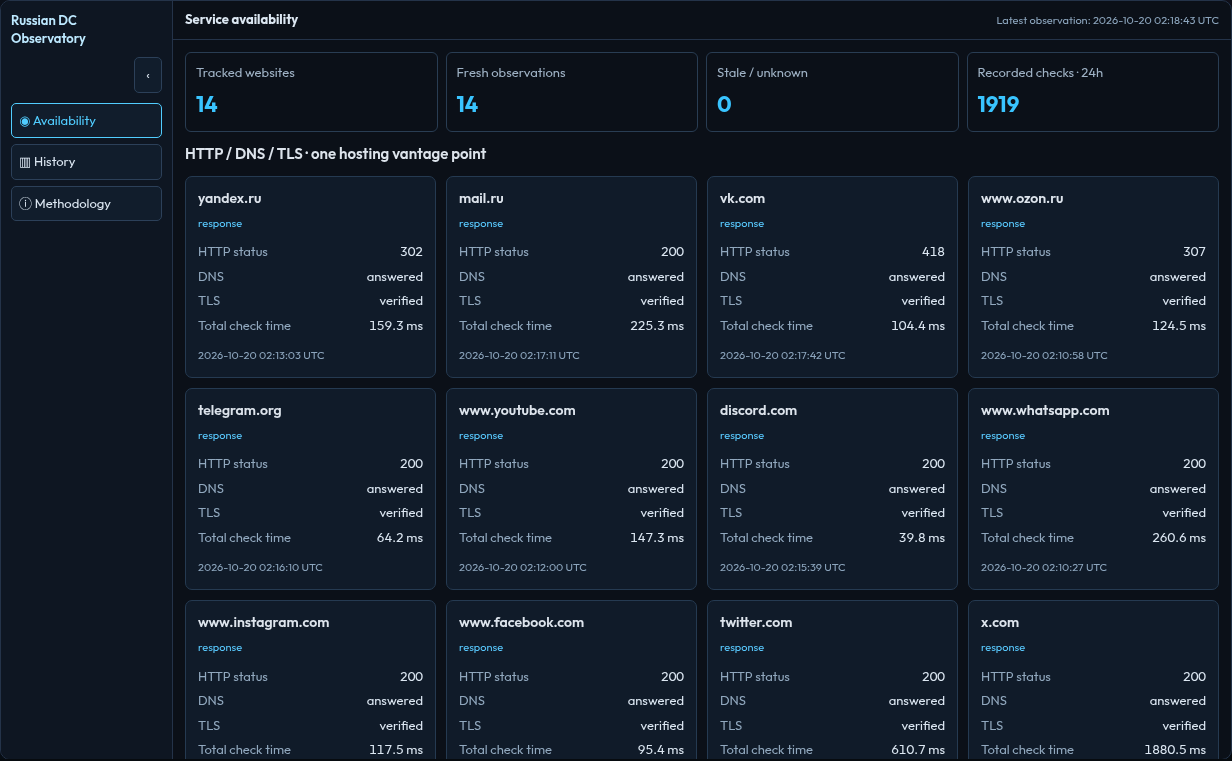Click the Latest observation timestamp
1232x761 pixels.
click(x=1107, y=20)
